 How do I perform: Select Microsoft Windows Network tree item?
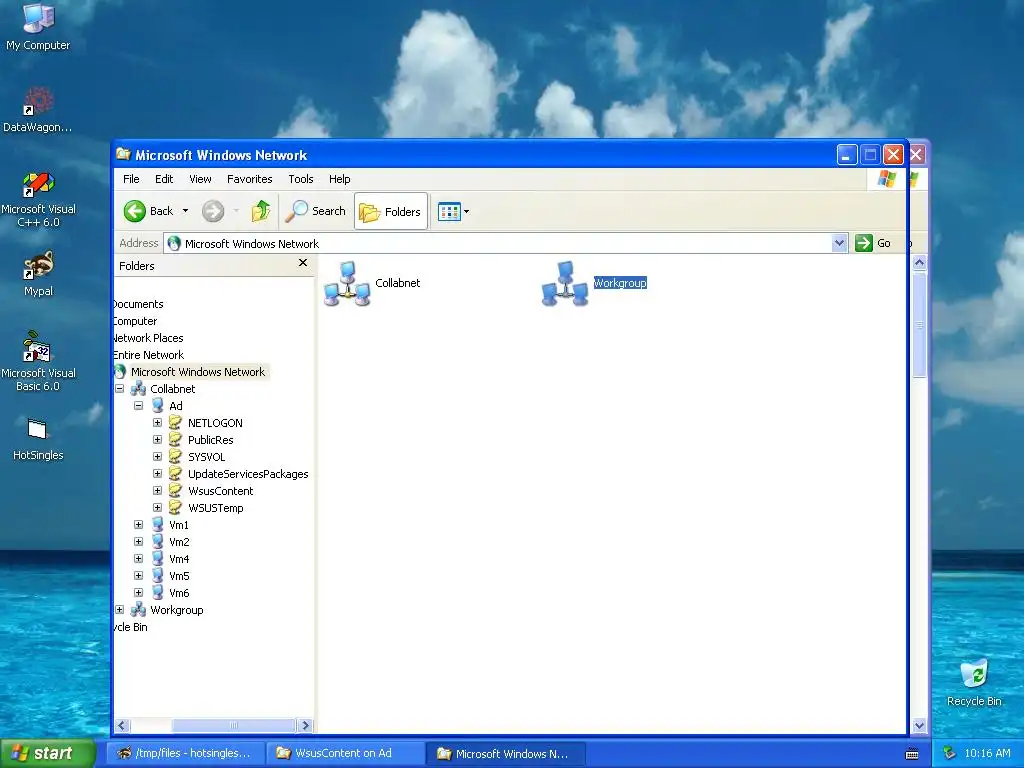(x=197, y=372)
